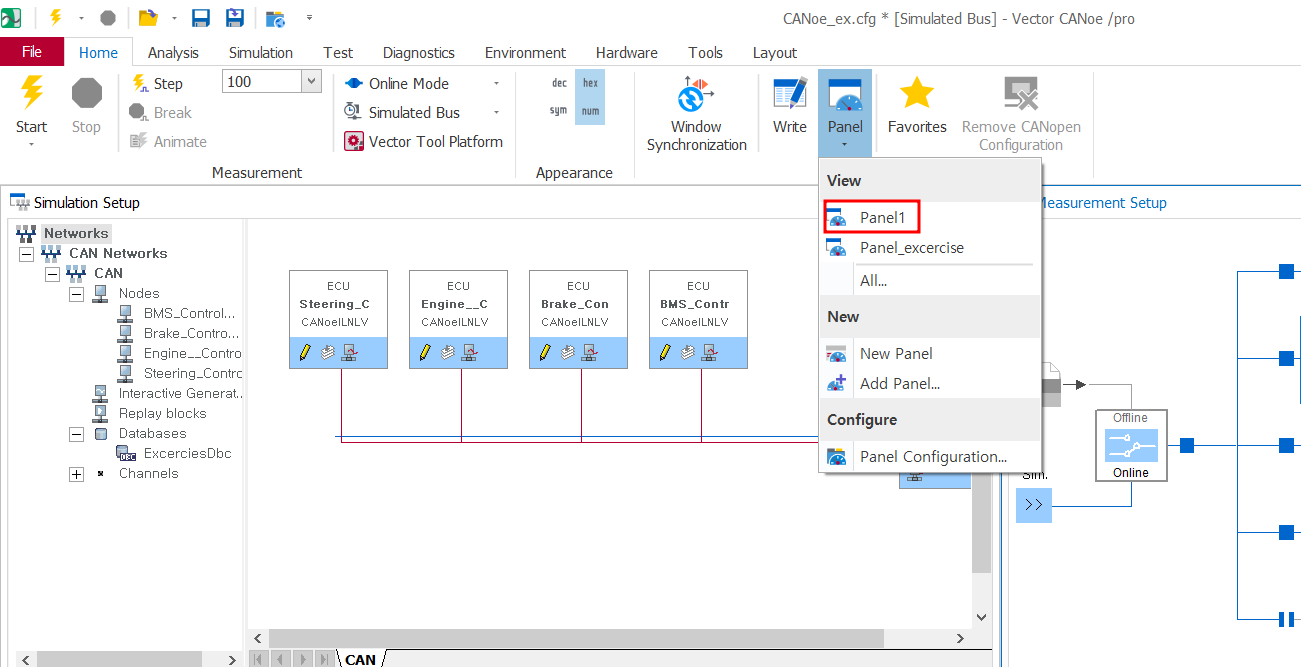The image size is (1301, 667).
Task: Click the Simulation Setup horizontal scrollbar
Action: 575,638
